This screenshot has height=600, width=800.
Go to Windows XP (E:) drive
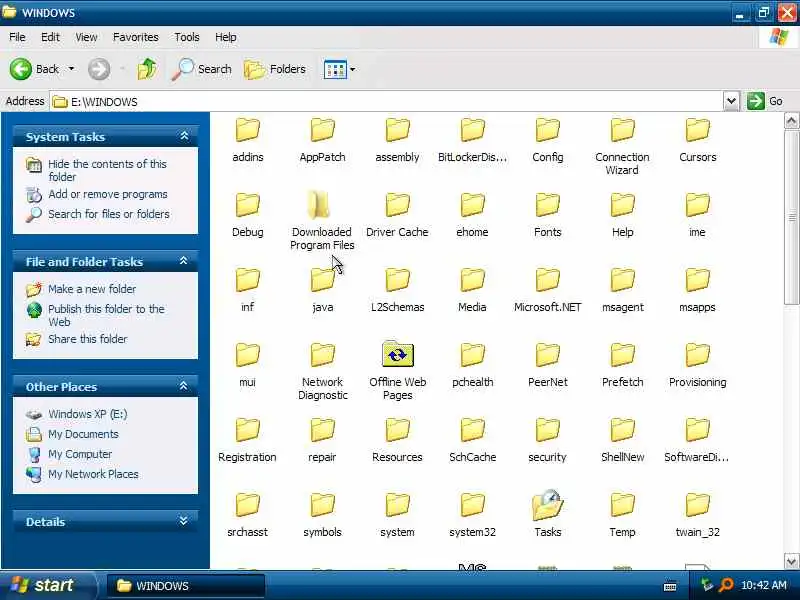click(77, 414)
